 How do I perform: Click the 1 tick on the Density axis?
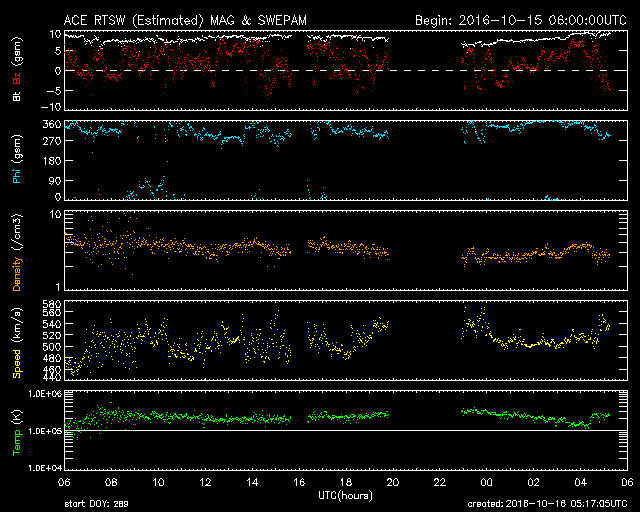pyautogui.click(x=58, y=287)
